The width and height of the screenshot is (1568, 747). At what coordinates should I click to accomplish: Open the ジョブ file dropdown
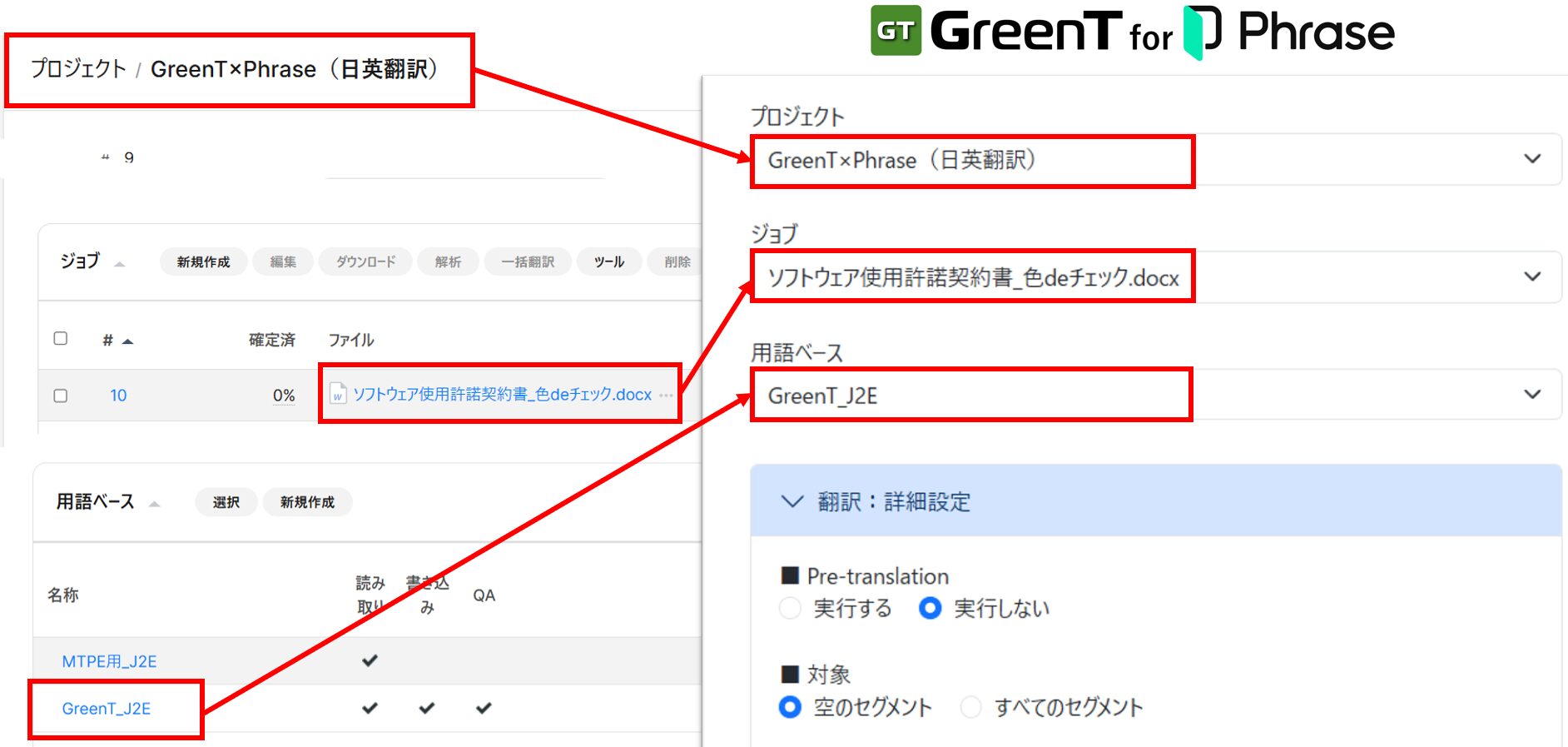coord(1531,276)
